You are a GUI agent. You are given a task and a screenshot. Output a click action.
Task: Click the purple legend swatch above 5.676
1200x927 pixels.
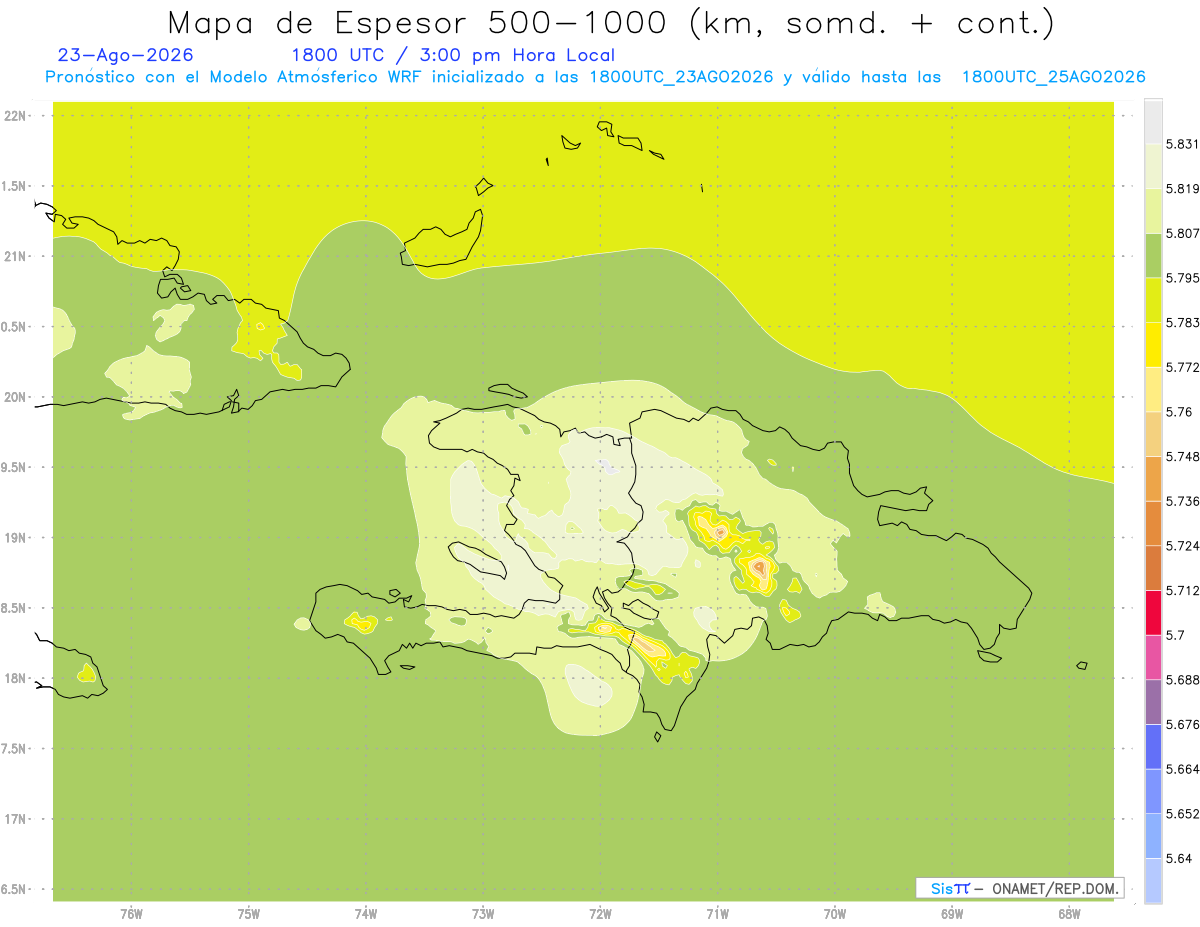[x=1153, y=702]
